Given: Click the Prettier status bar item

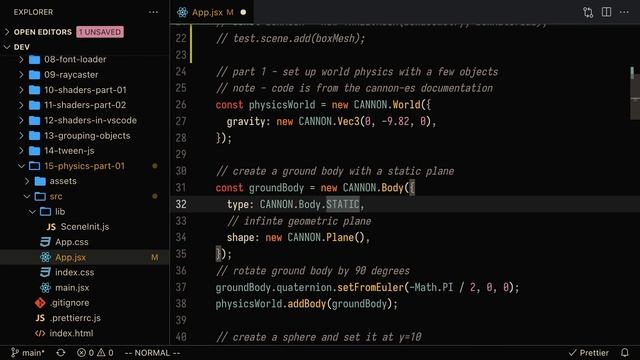Looking at the screenshot, I should pos(589,353).
